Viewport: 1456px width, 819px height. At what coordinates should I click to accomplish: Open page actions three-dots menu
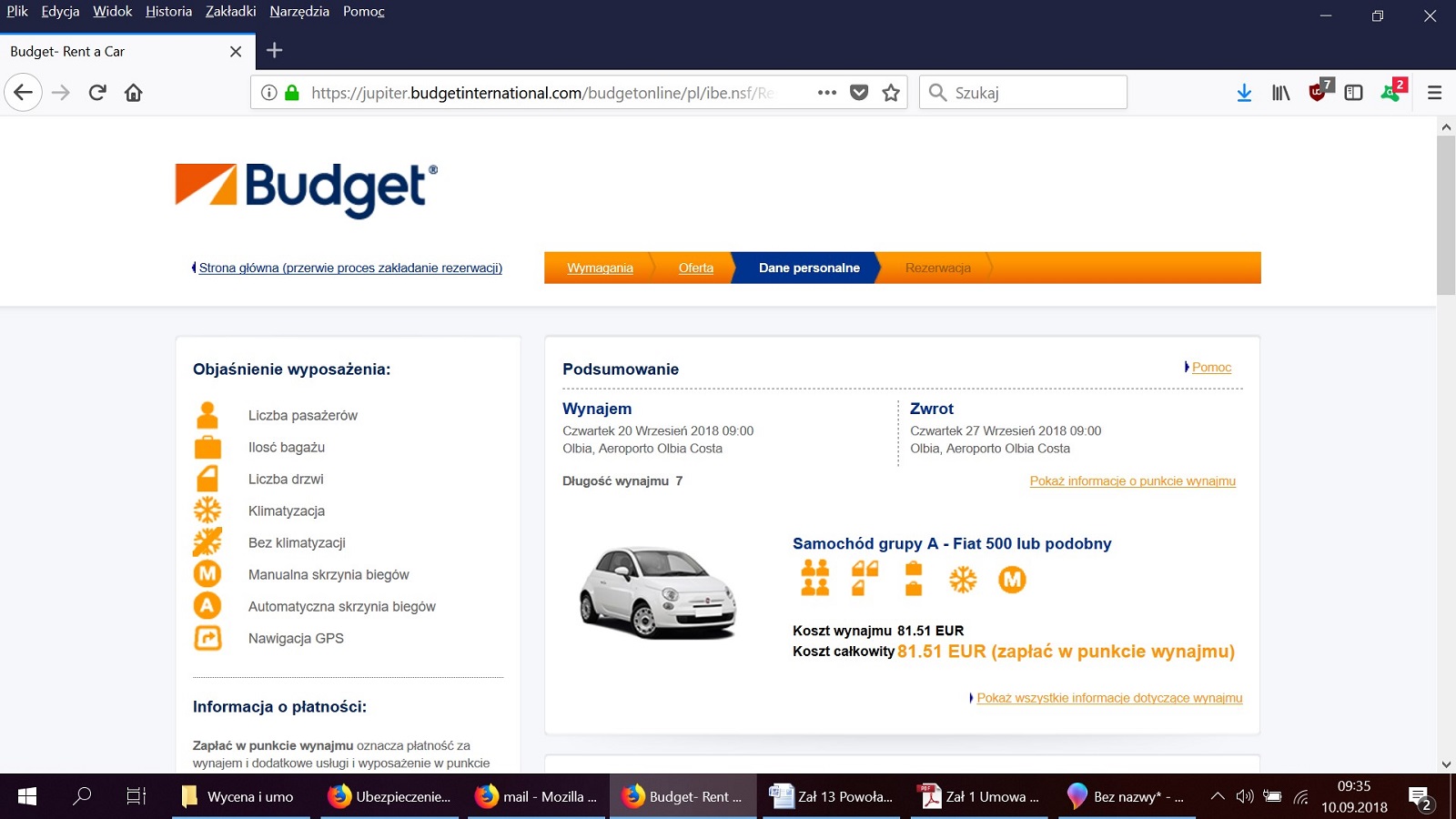(827, 93)
